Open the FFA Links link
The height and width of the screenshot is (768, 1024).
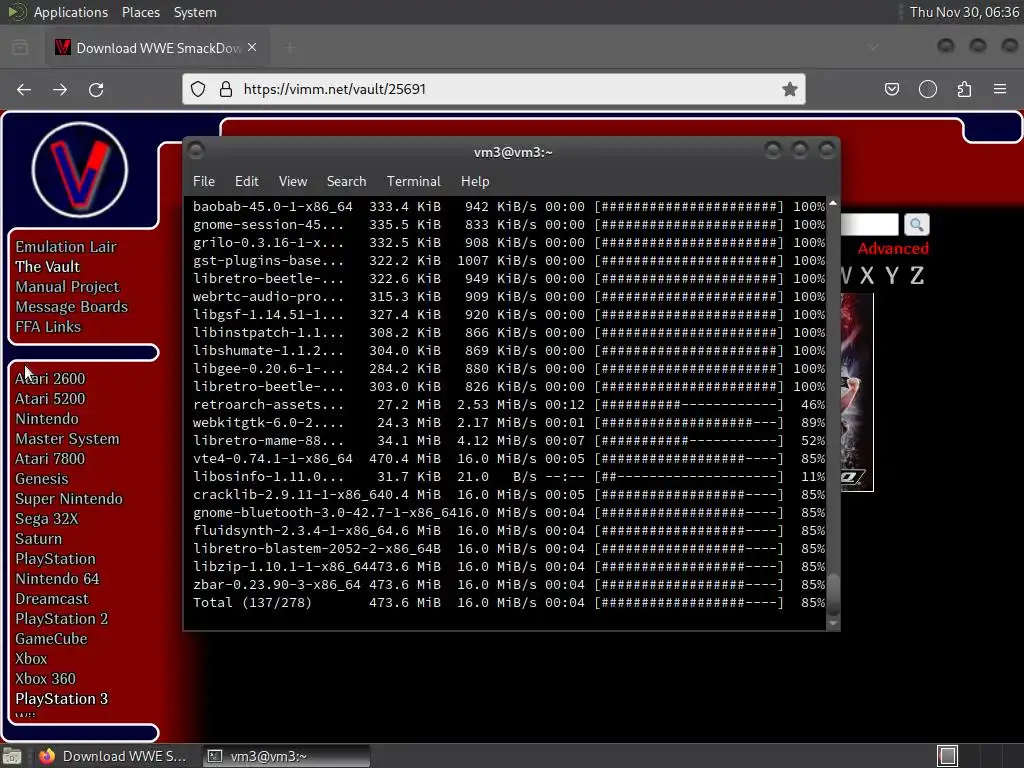click(48, 327)
